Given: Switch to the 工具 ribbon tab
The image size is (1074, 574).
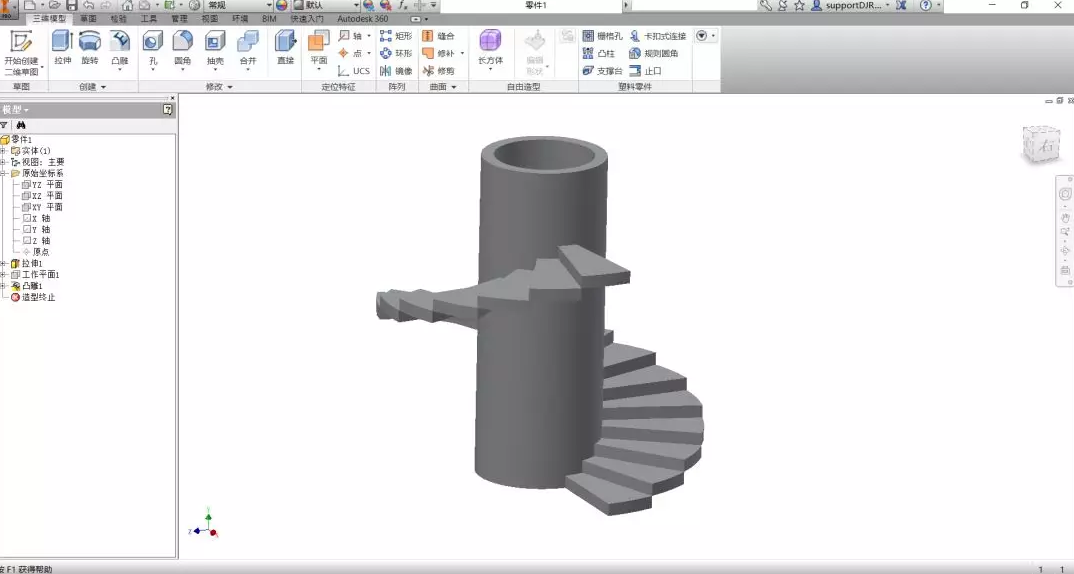Looking at the screenshot, I should [x=149, y=19].
